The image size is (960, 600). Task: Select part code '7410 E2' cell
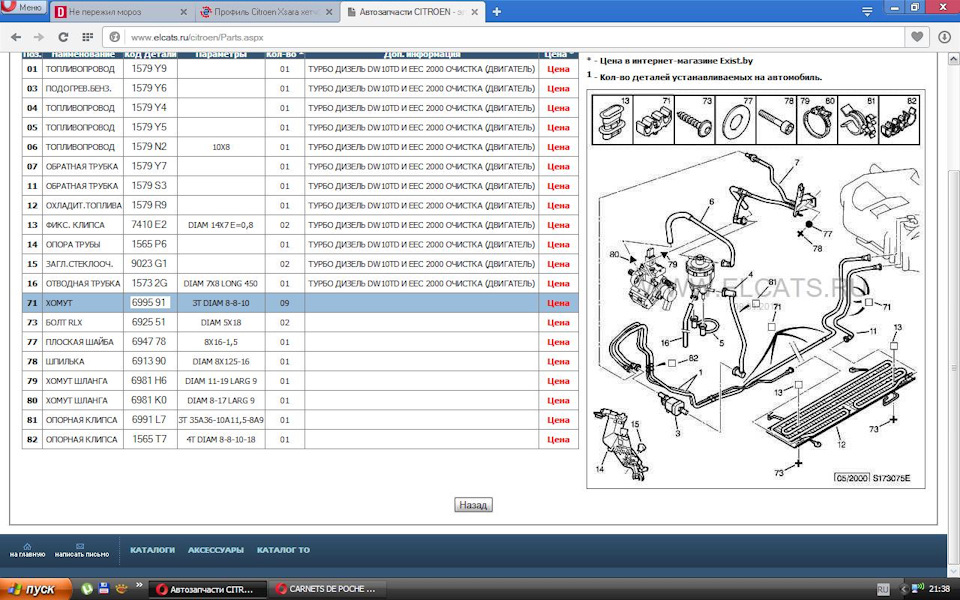click(x=149, y=225)
